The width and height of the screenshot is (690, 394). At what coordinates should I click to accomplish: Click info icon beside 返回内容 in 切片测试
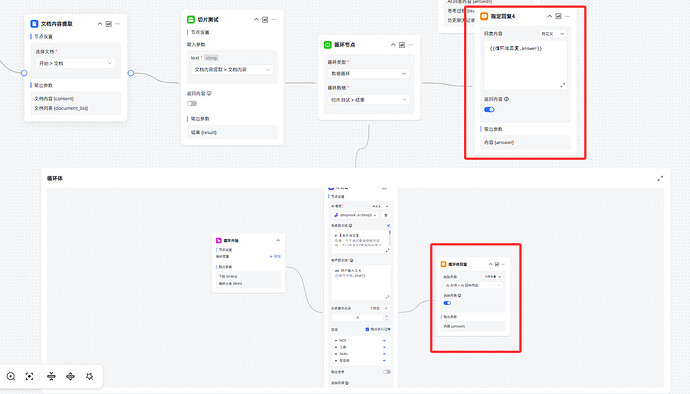coord(209,93)
